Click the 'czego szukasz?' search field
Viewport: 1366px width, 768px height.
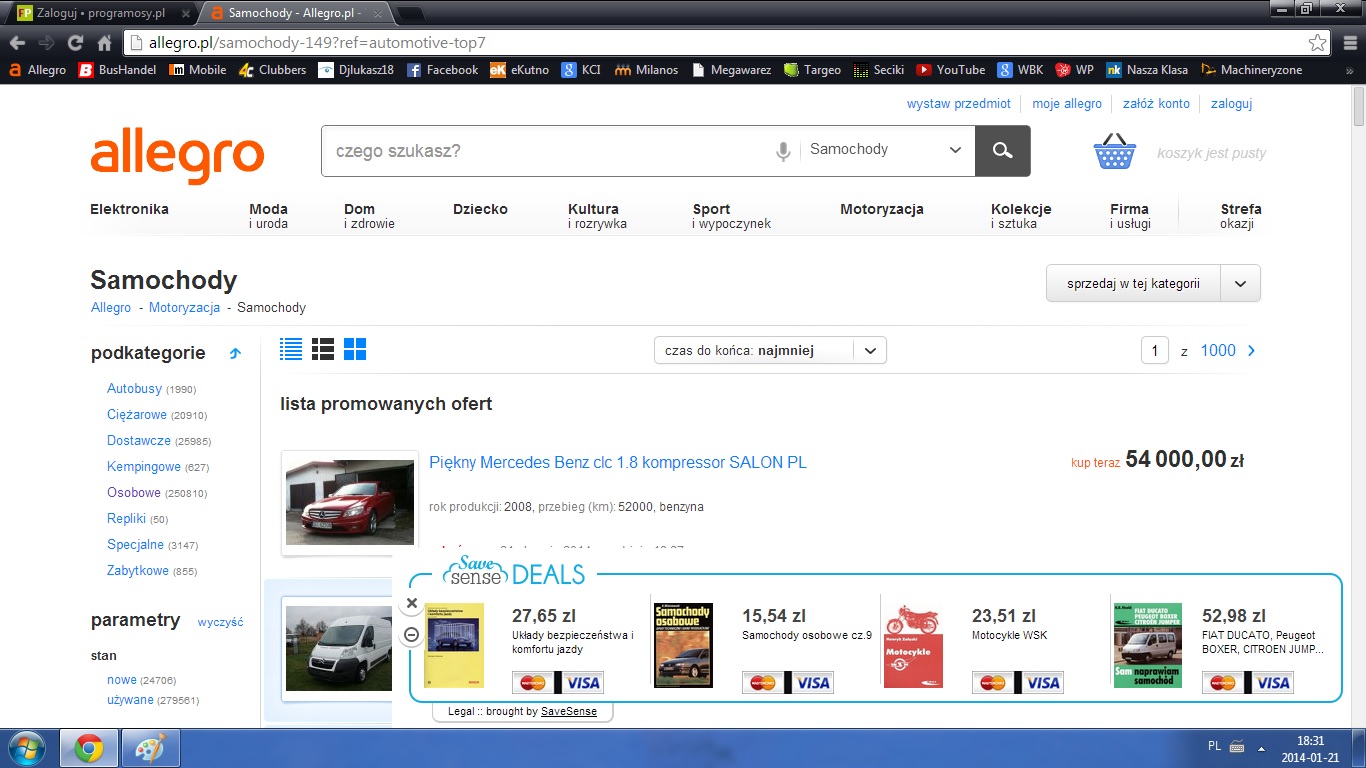[x=545, y=151]
